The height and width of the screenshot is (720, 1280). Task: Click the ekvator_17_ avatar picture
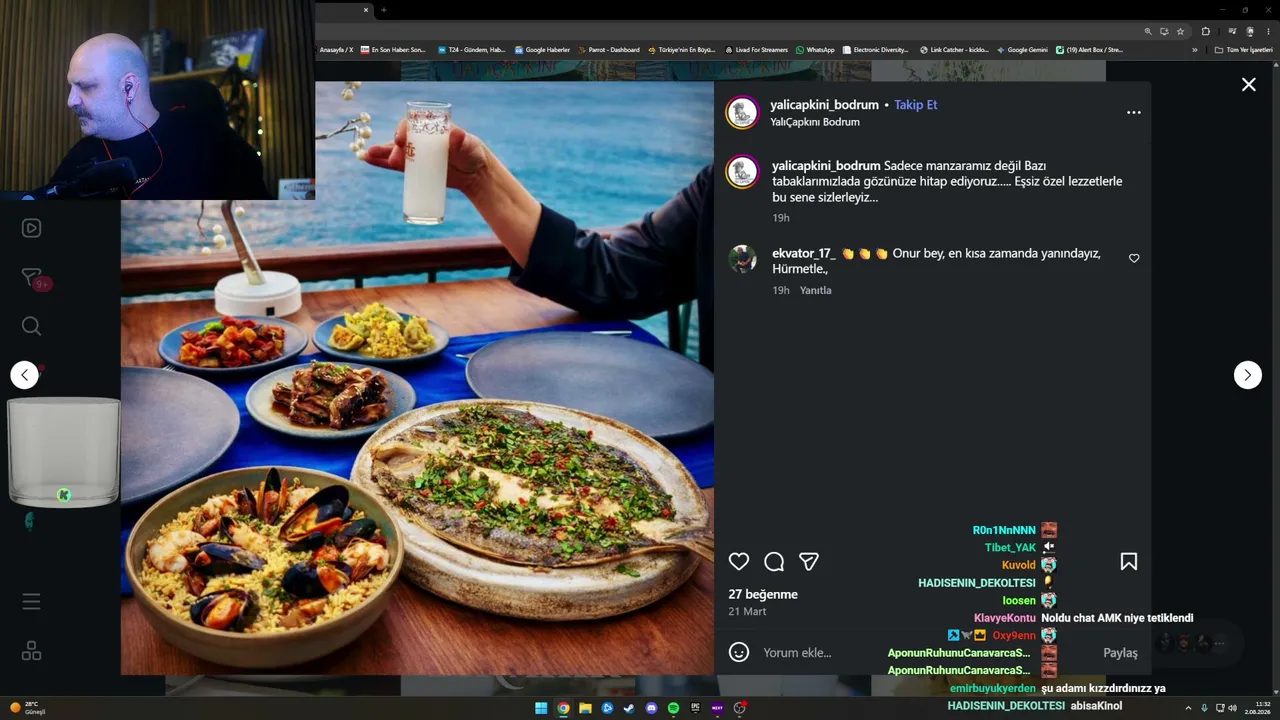[x=742, y=259]
